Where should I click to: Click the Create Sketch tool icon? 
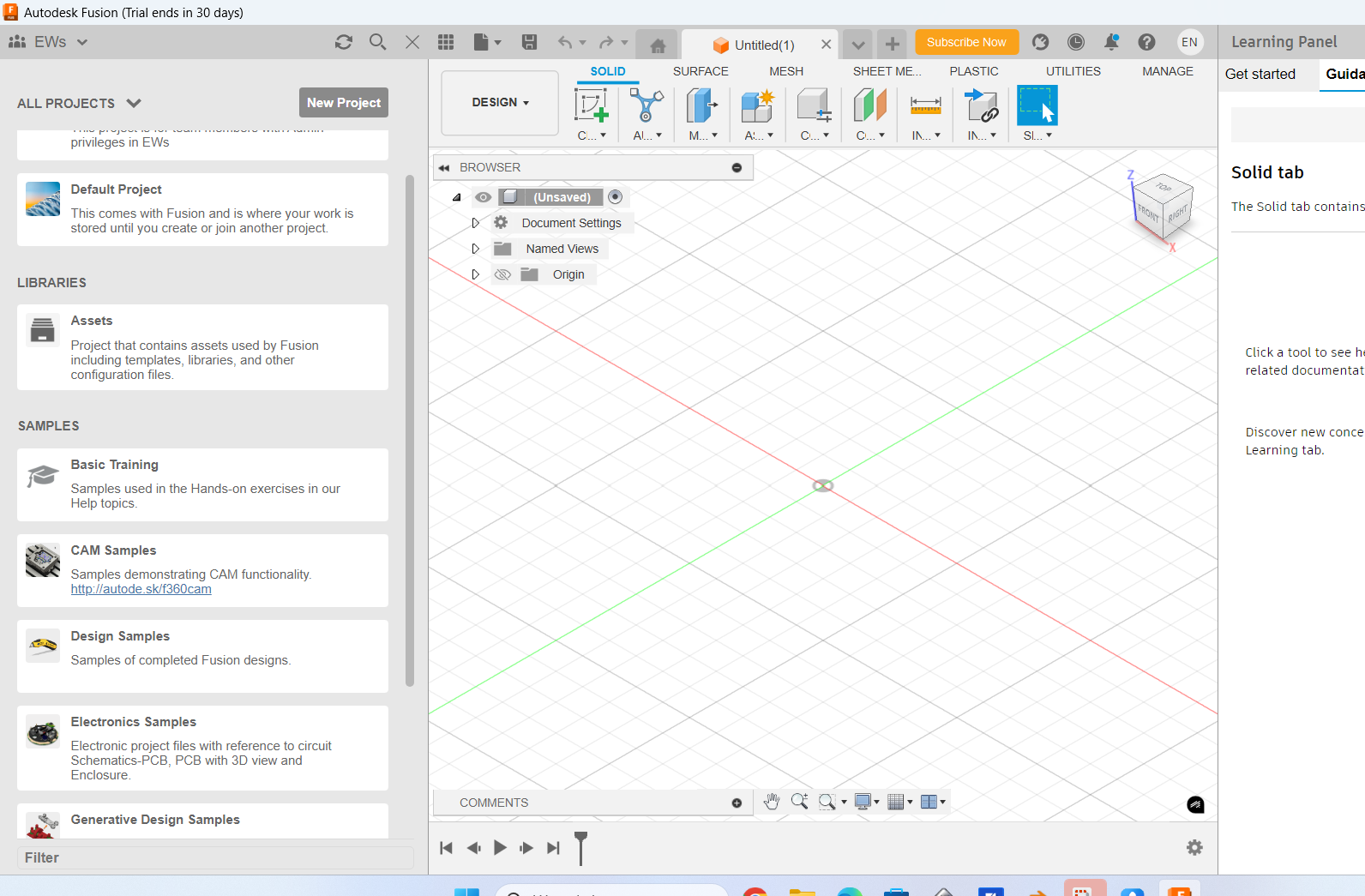pos(591,106)
